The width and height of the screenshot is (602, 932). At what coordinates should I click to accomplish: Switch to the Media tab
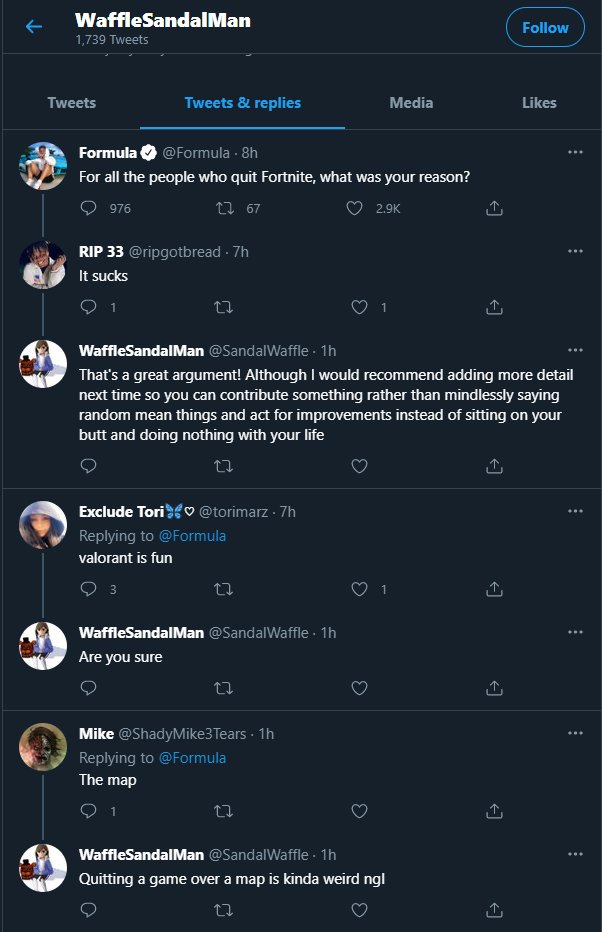411,103
